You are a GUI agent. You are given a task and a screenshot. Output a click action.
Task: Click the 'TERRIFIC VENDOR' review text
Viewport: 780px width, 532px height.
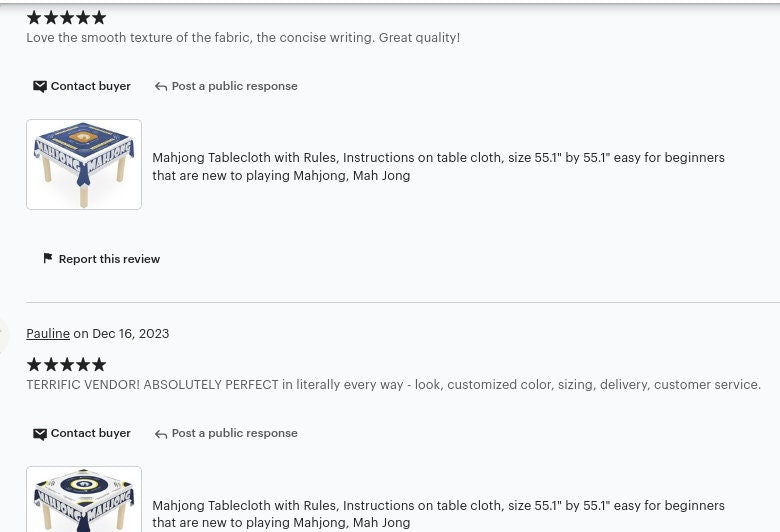(x=393, y=385)
